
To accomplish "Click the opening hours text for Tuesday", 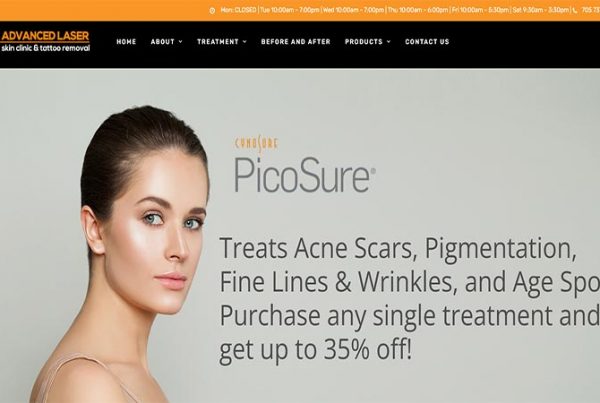I will [290, 10].
